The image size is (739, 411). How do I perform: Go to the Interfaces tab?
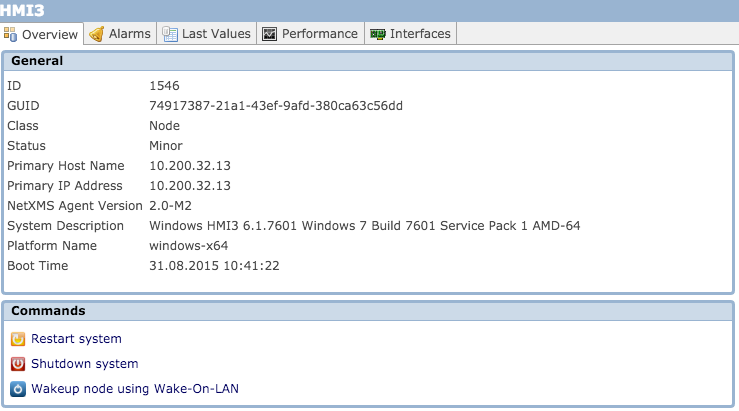pos(411,34)
